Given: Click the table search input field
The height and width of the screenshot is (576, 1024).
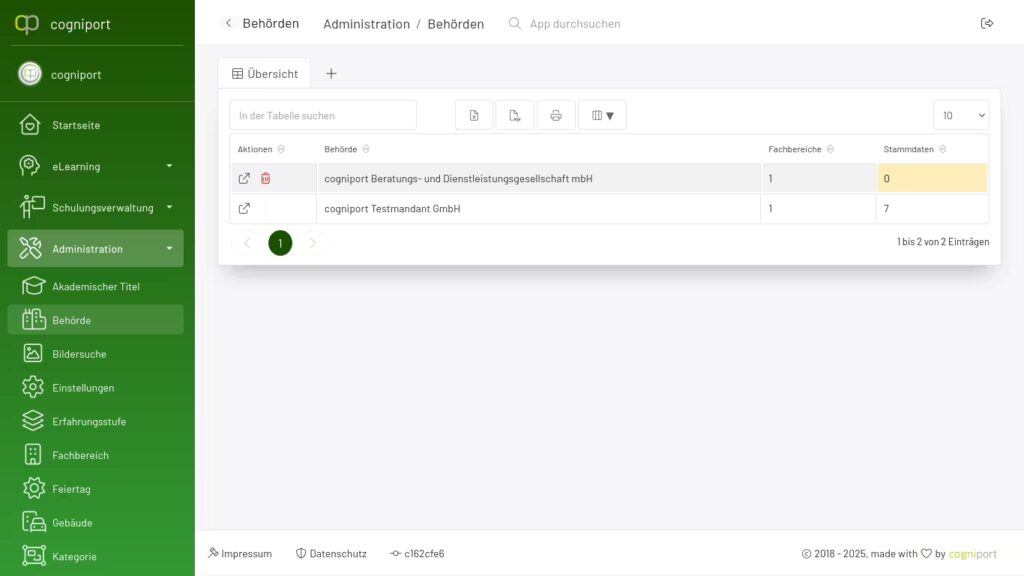Looking at the screenshot, I should click(322, 116).
